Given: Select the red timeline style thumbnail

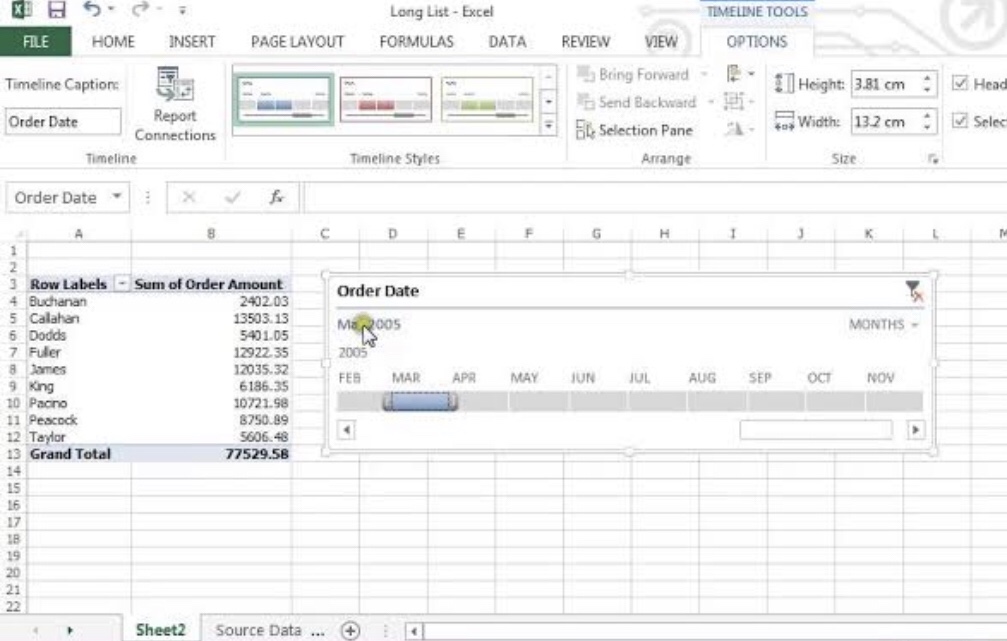Looking at the screenshot, I should 385,99.
